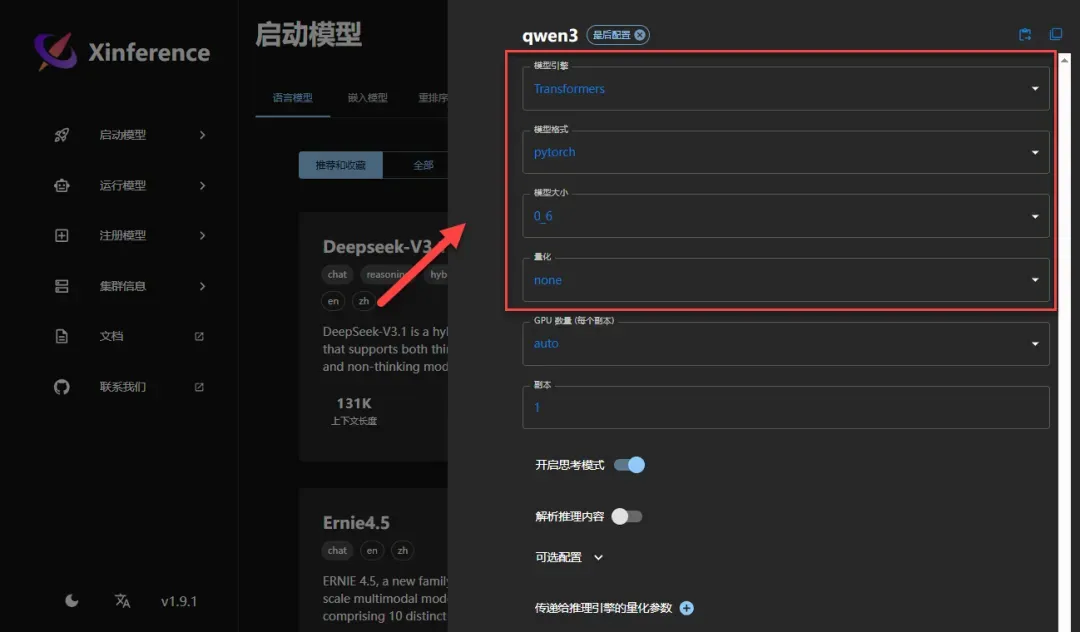The width and height of the screenshot is (1080, 632).
Task: Toggle dark mode moon icon
Action: click(x=72, y=601)
